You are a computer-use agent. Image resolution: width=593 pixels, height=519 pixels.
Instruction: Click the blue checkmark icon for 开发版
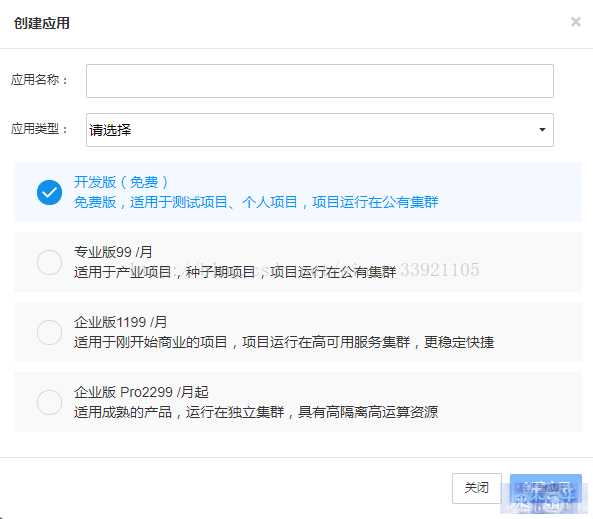(x=50, y=192)
